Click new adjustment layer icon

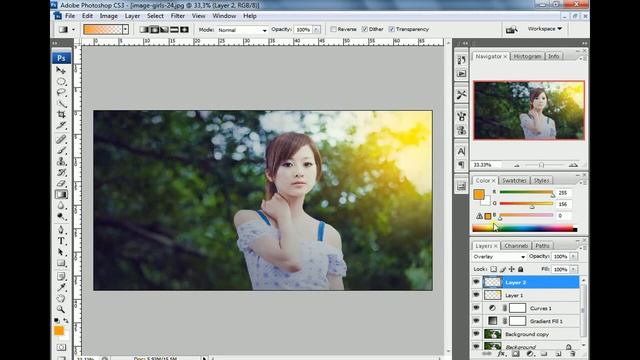click(x=529, y=354)
